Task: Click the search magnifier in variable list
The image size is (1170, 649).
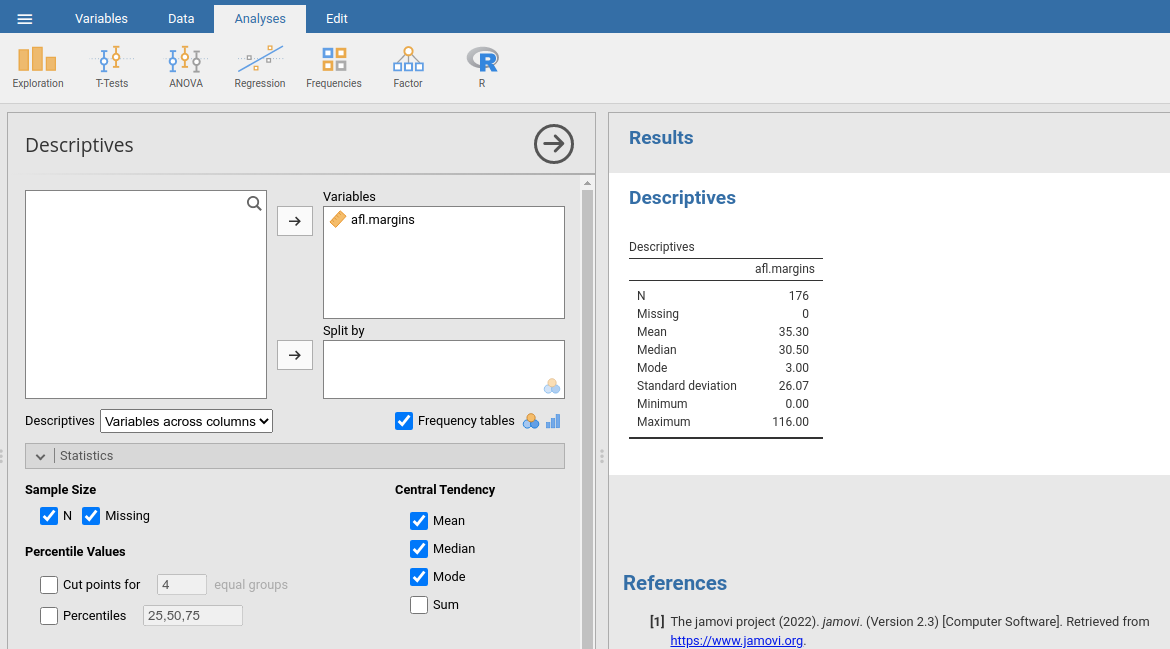Action: tap(254, 204)
